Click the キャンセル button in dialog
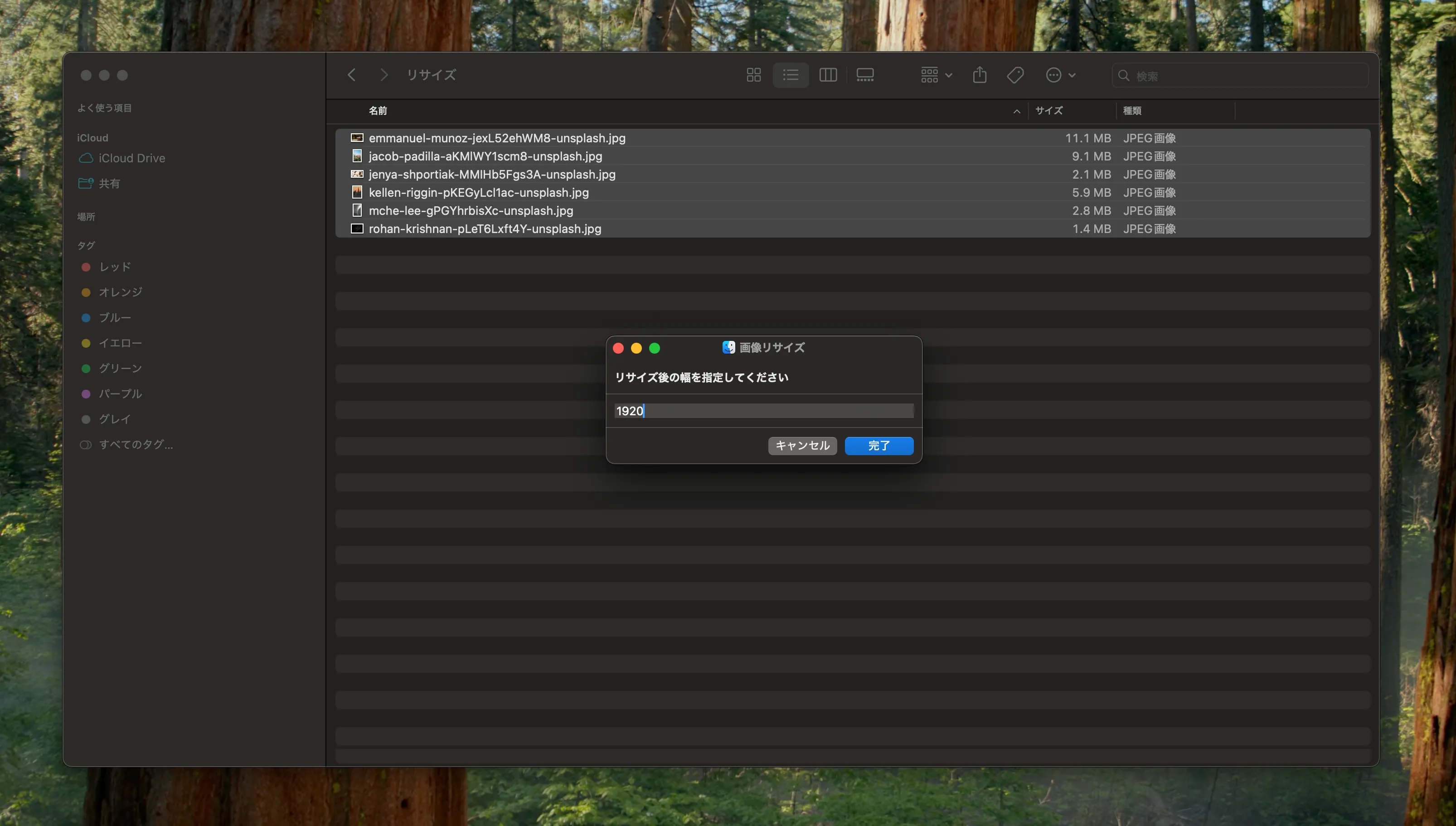The height and width of the screenshot is (826, 1456). click(802, 446)
